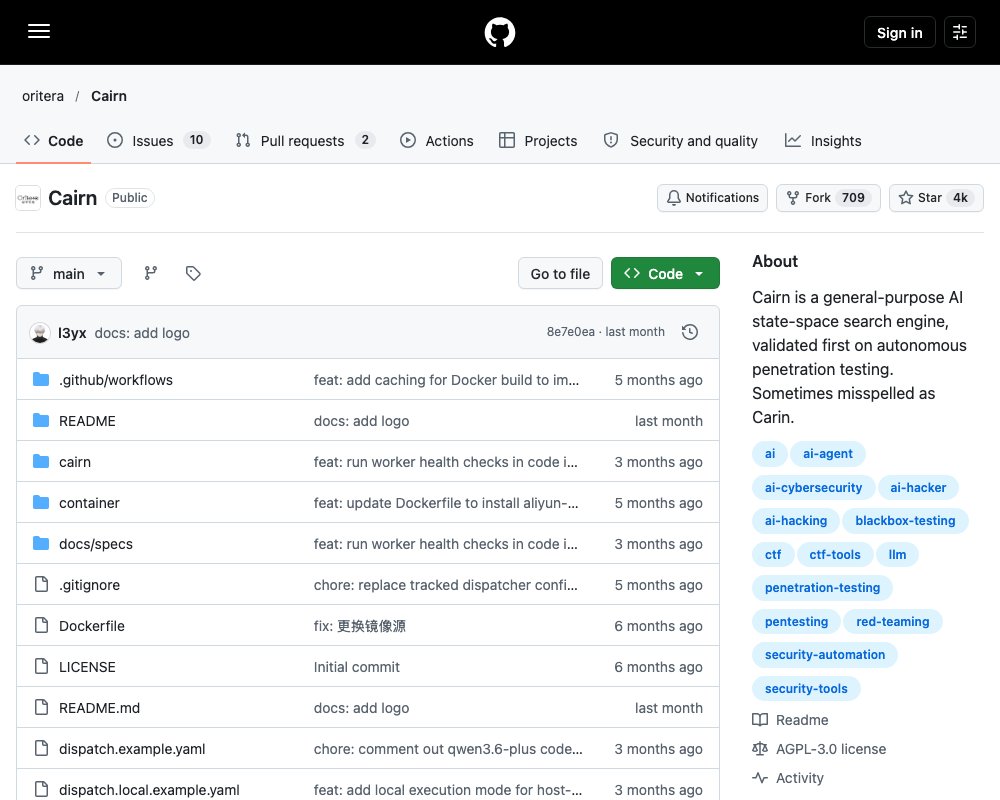This screenshot has height=800, width=1000.
Task: Open dispatch.example.yaml file
Action: tap(132, 749)
